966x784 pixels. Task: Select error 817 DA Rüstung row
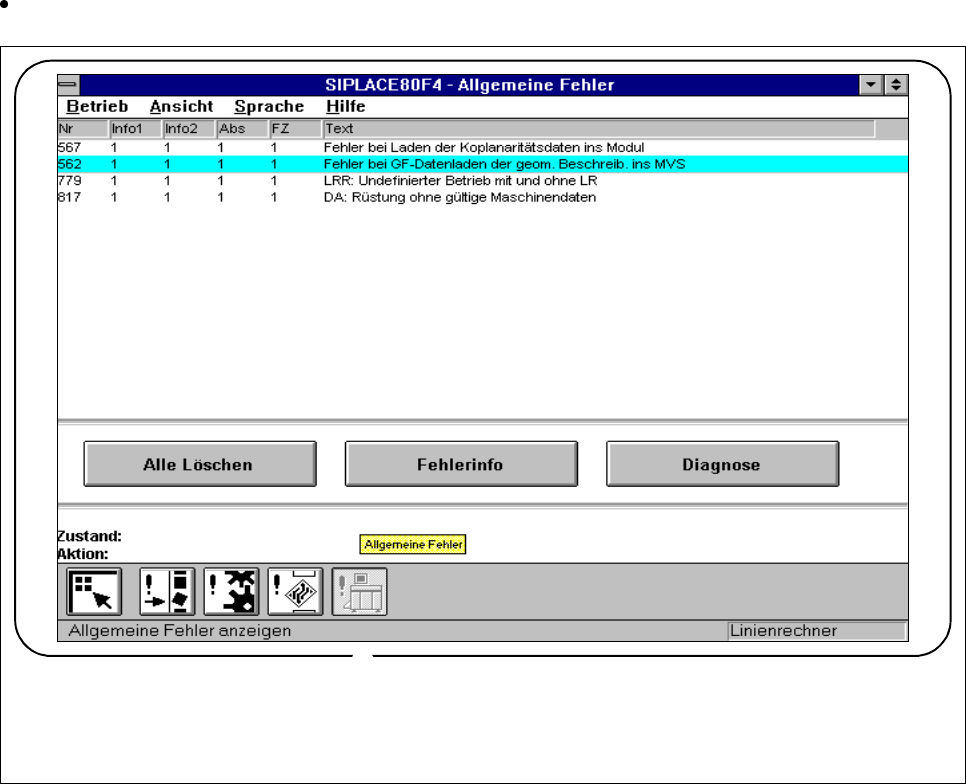click(482, 198)
